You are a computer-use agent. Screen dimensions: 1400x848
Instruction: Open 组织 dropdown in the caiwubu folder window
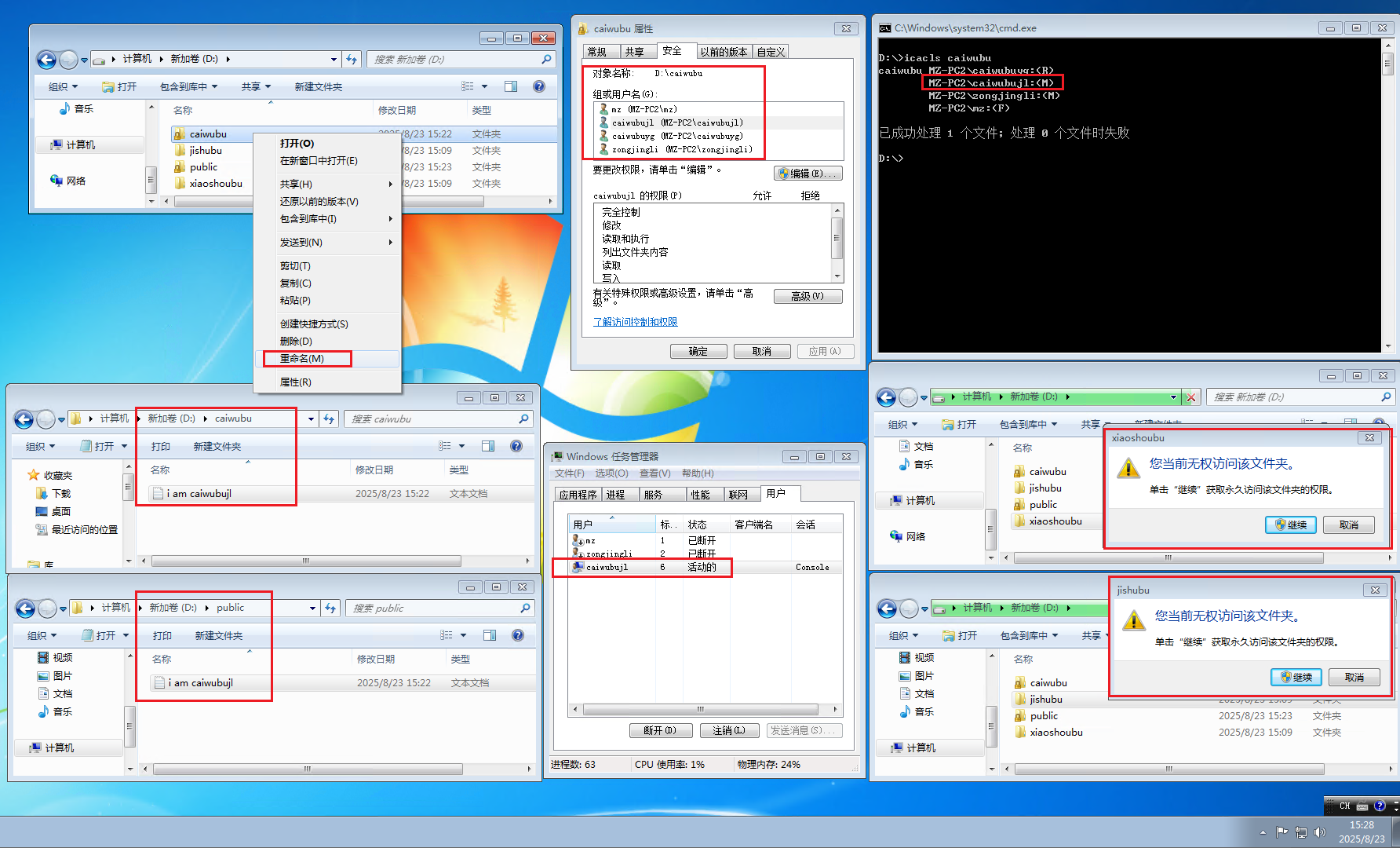[x=41, y=446]
